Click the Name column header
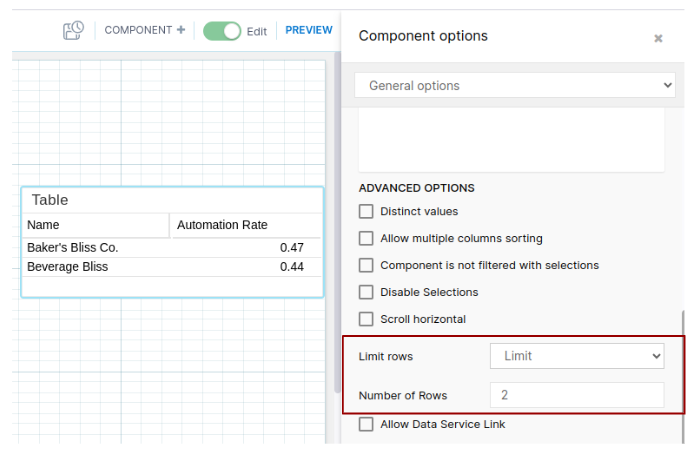 96,225
